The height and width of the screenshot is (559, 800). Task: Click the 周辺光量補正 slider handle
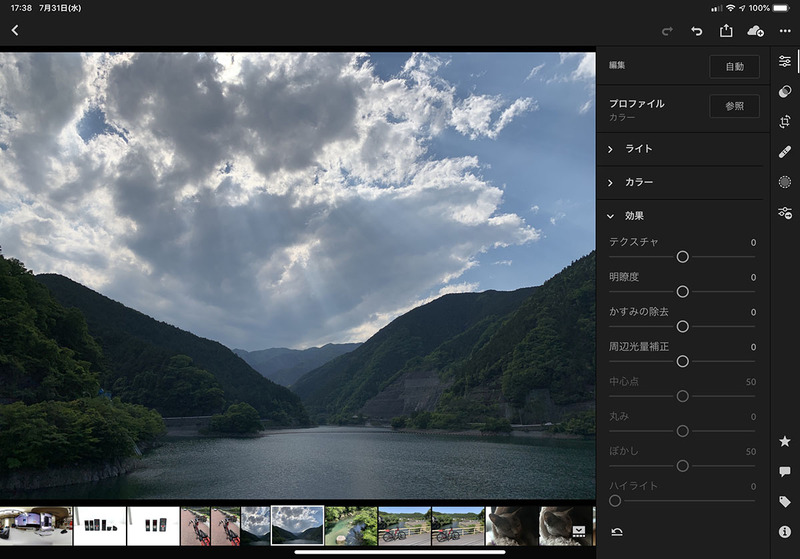pyautogui.click(x=682, y=362)
